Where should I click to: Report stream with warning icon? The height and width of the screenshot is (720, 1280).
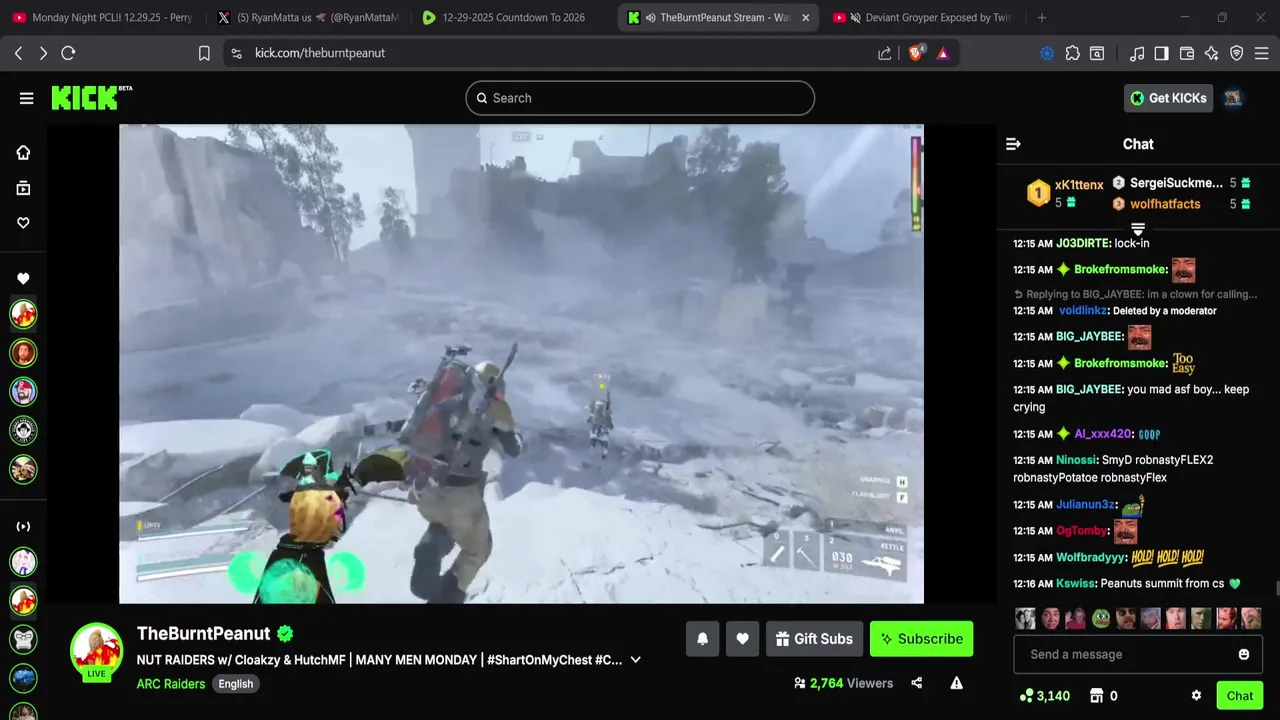pos(956,683)
